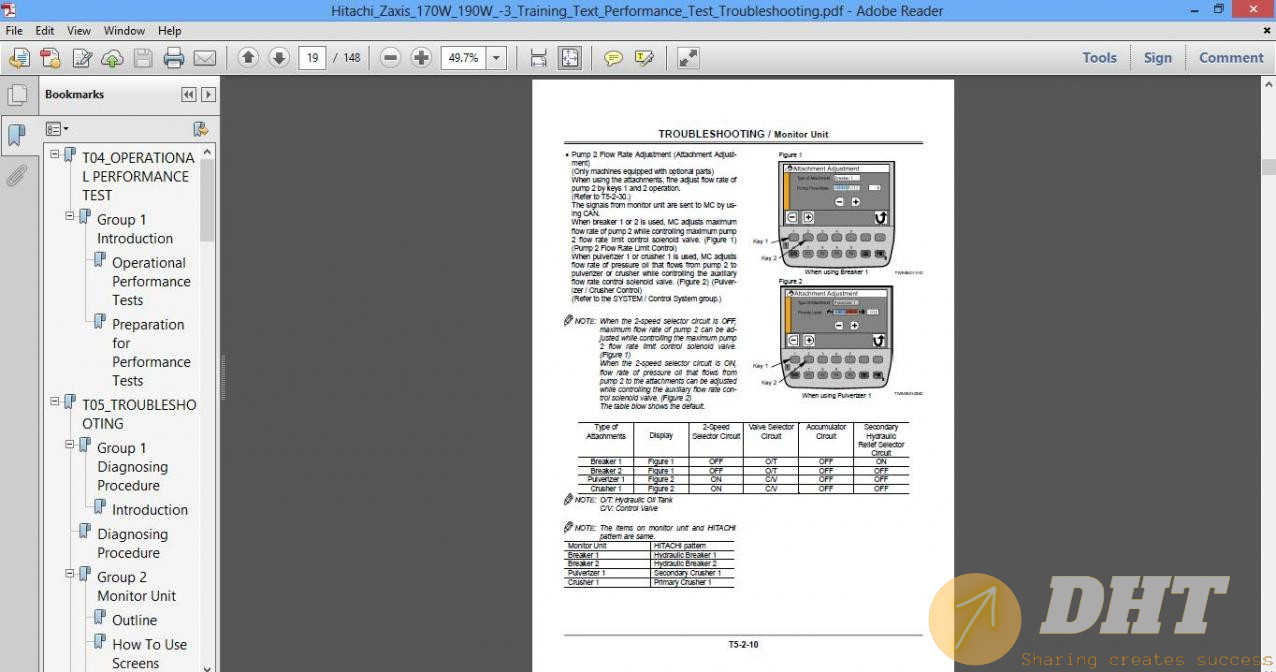Image resolution: width=1276 pixels, height=672 pixels.
Task: Open the fill and sign document icon
Action: pos(82,58)
